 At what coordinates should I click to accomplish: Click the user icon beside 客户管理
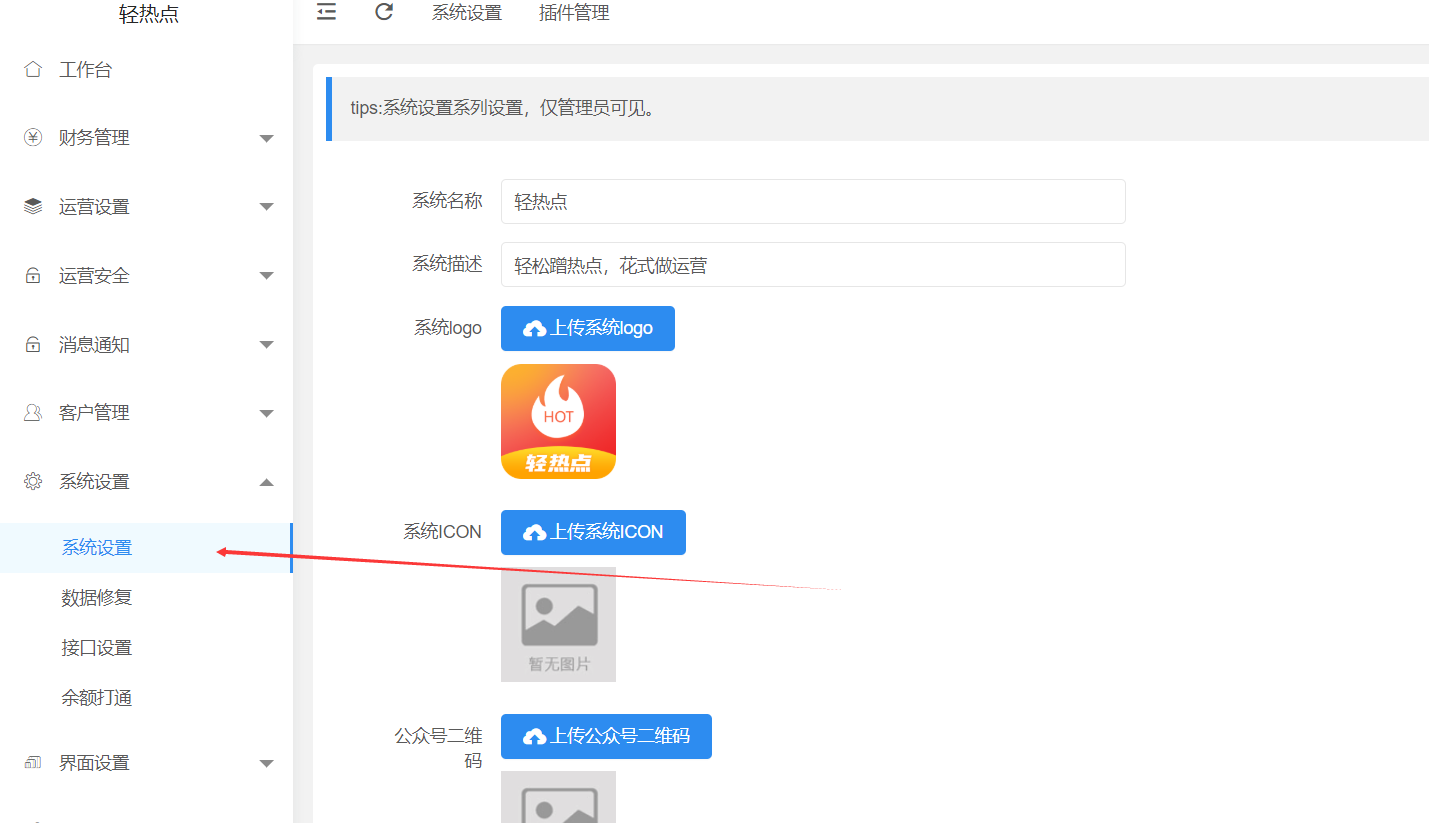(x=33, y=412)
